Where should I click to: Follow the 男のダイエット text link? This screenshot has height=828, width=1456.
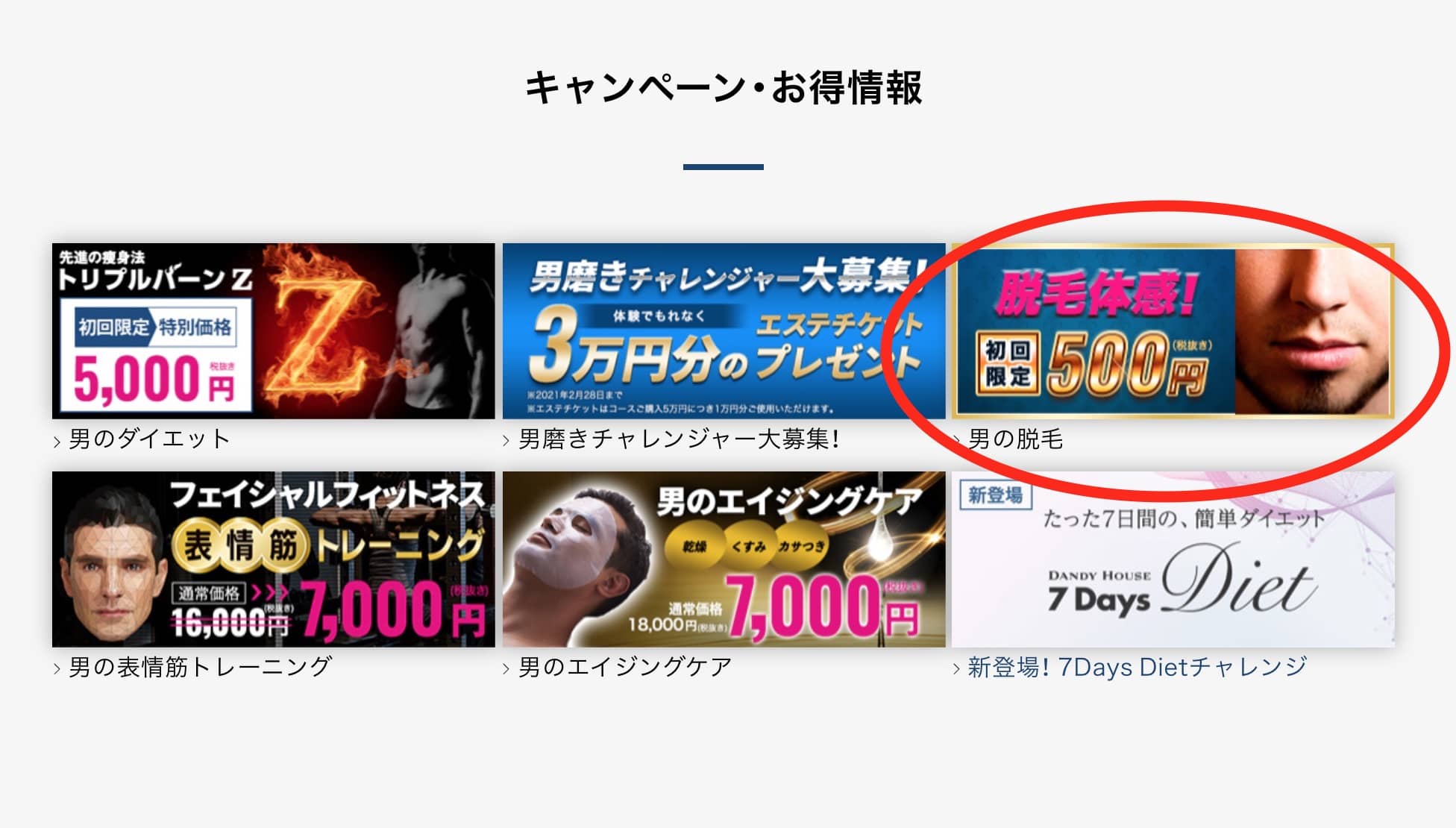[149, 439]
